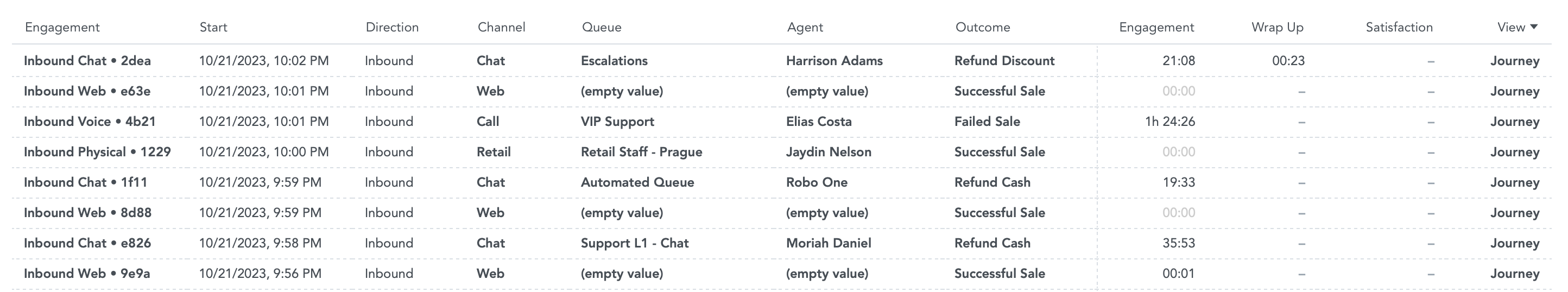Image resolution: width=1568 pixels, height=292 pixels.
Task: Open engagement Inbound Web • e63e
Action: (87, 91)
